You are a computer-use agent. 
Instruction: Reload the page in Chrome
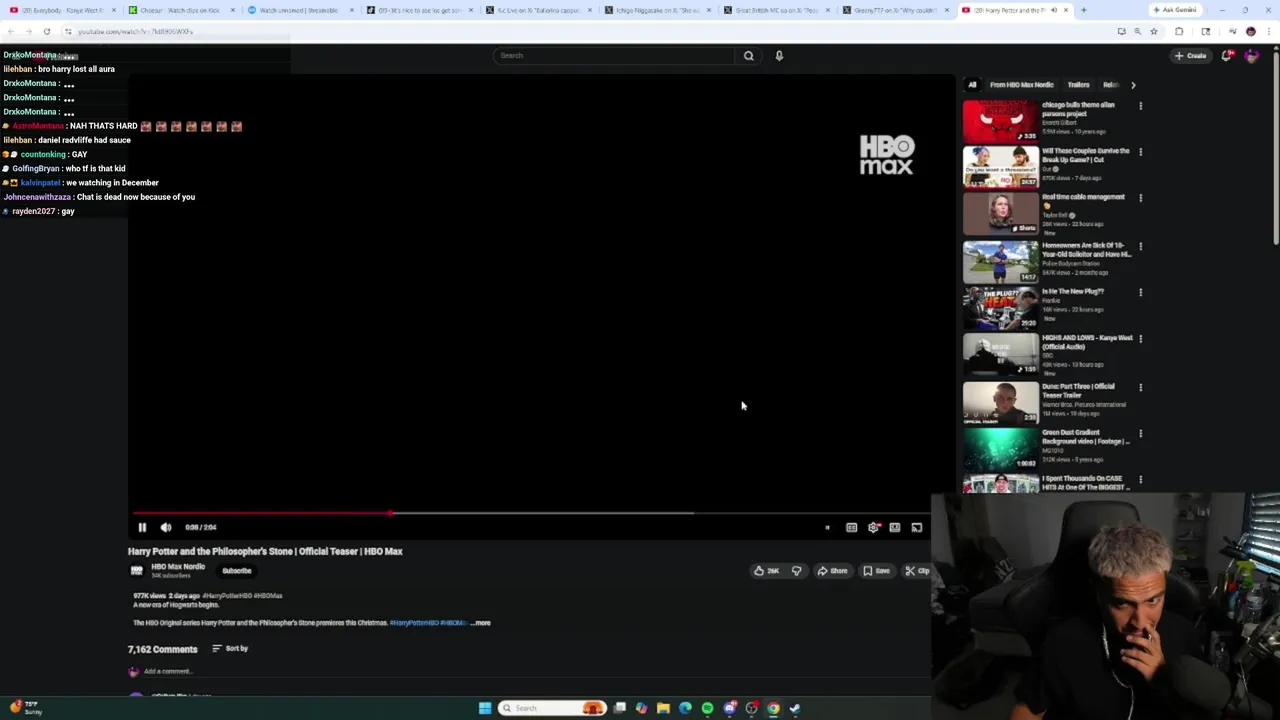[47, 31]
